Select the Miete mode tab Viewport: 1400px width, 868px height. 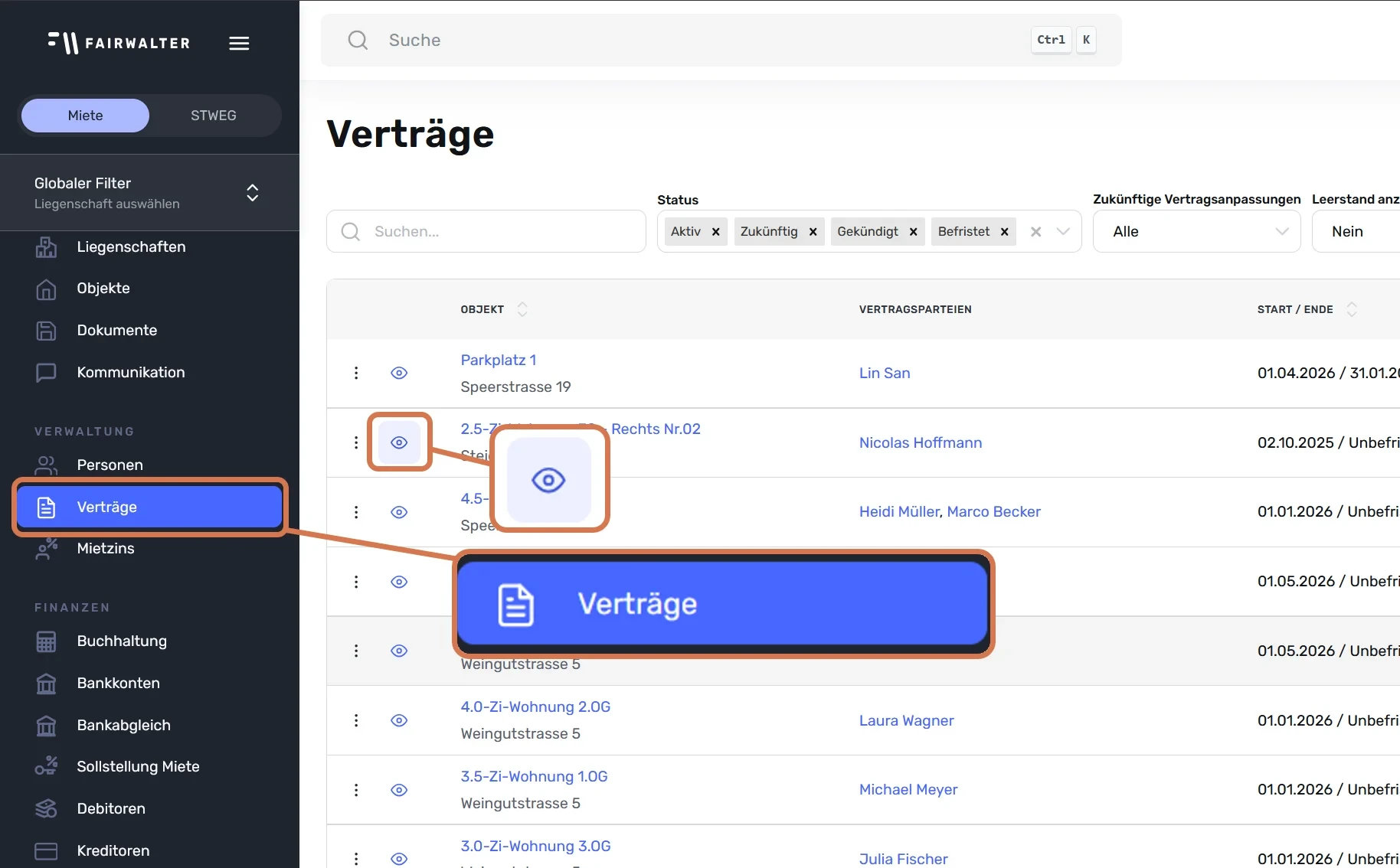pos(85,116)
